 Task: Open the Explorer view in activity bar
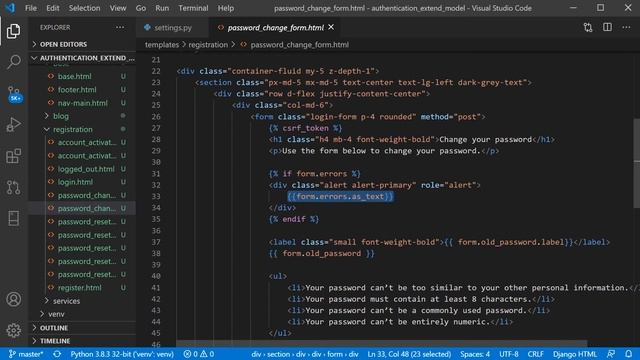point(13,31)
